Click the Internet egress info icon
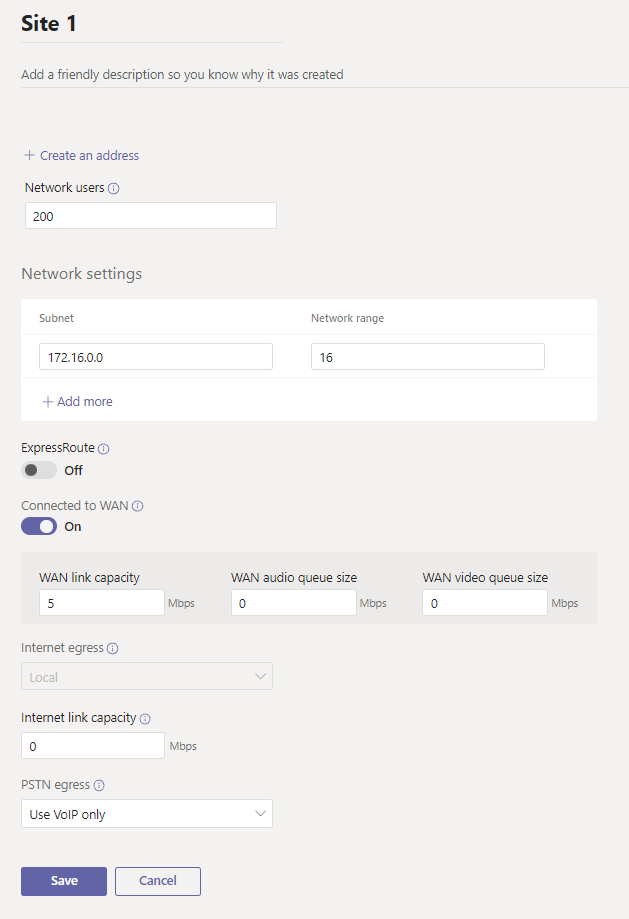Screen dimensions: 629x919 [x=113, y=648]
